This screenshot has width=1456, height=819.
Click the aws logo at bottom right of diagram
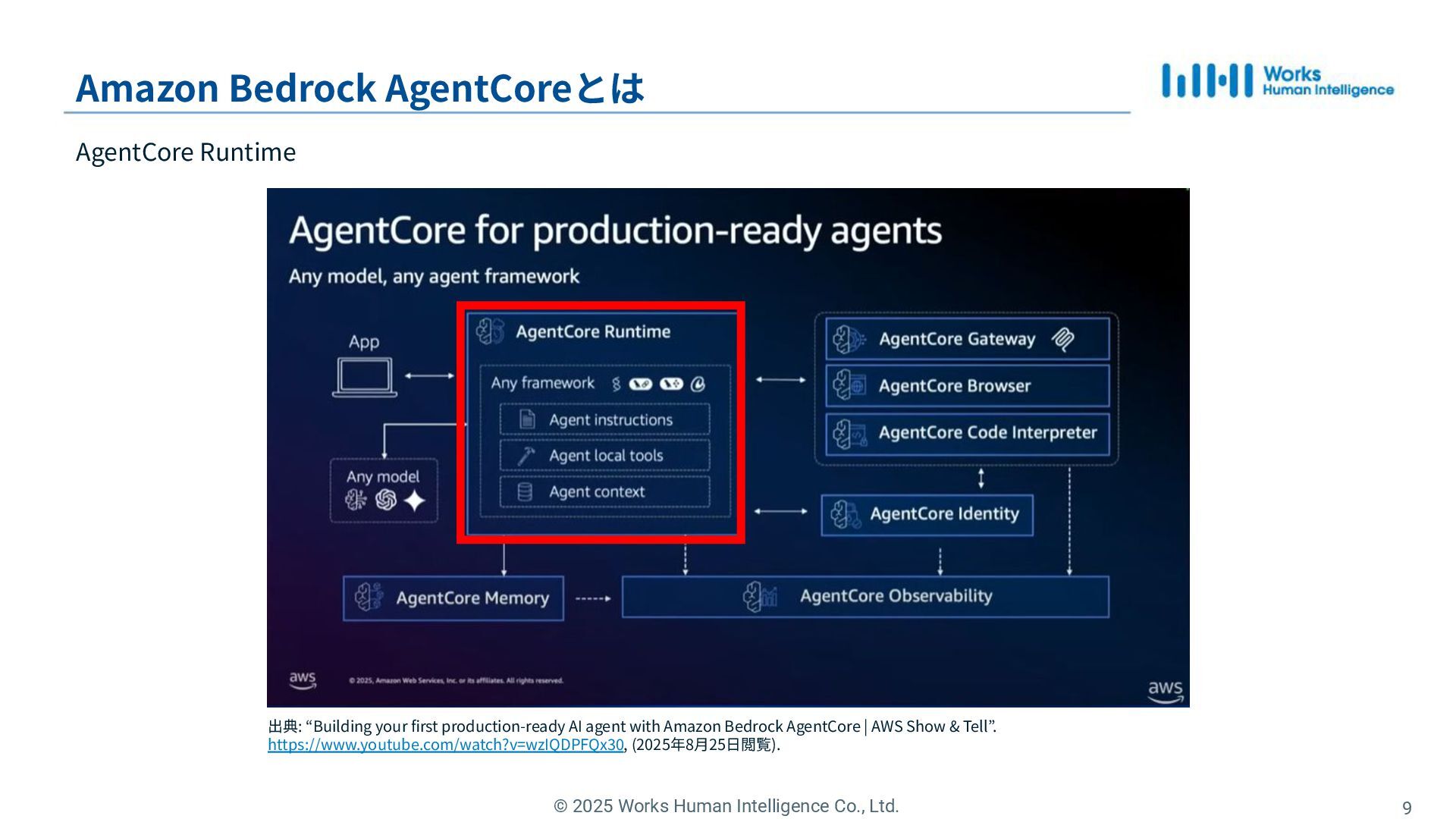click(1165, 692)
